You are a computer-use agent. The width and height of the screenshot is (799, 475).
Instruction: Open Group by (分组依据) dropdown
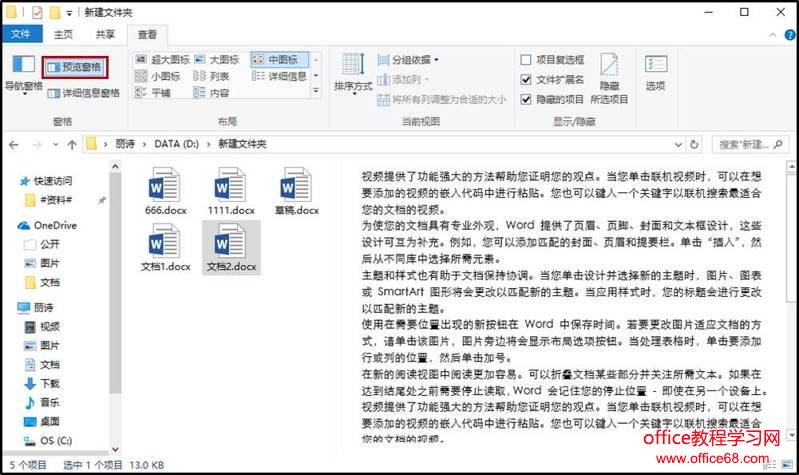point(408,60)
